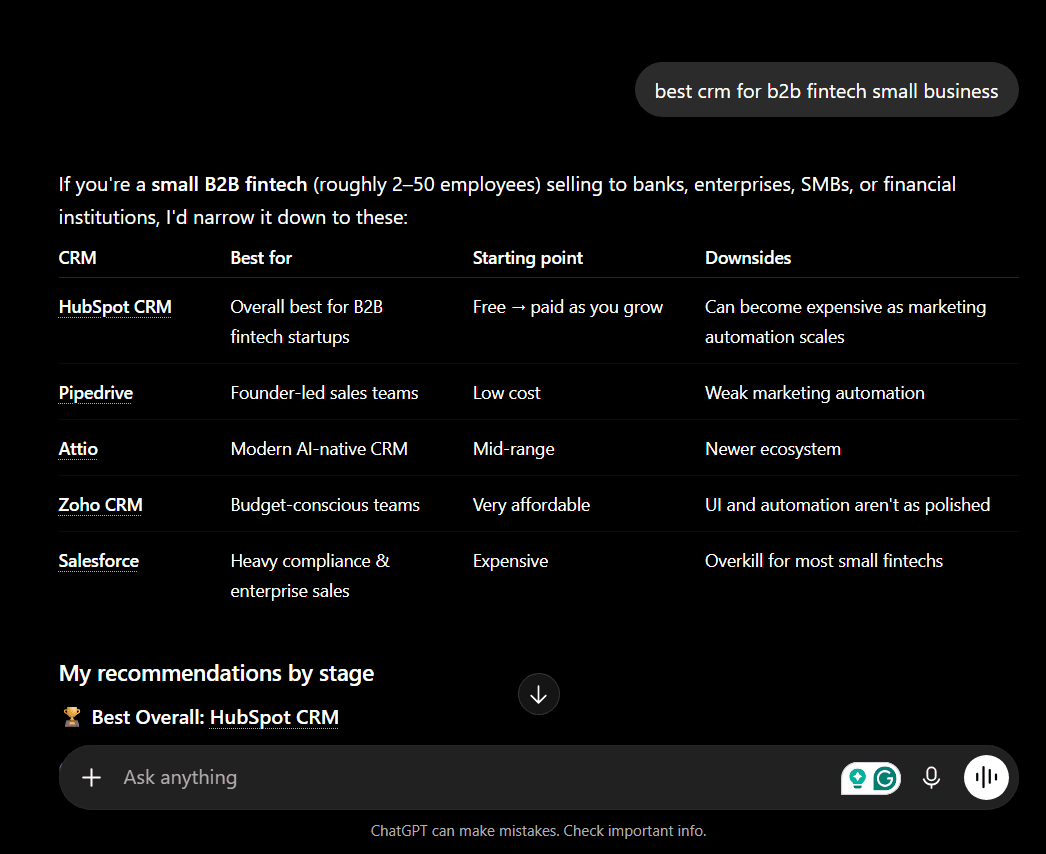Click 'Overkill for most small fintechs'
The width and height of the screenshot is (1046, 854).
[x=824, y=561]
